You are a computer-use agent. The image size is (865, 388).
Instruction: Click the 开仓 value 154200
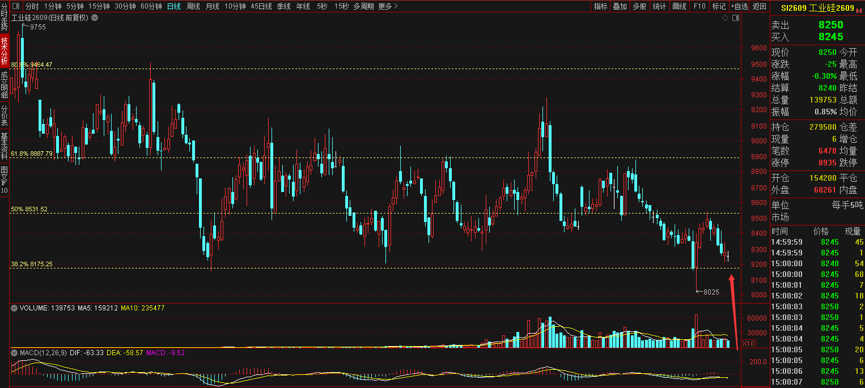[x=823, y=179]
